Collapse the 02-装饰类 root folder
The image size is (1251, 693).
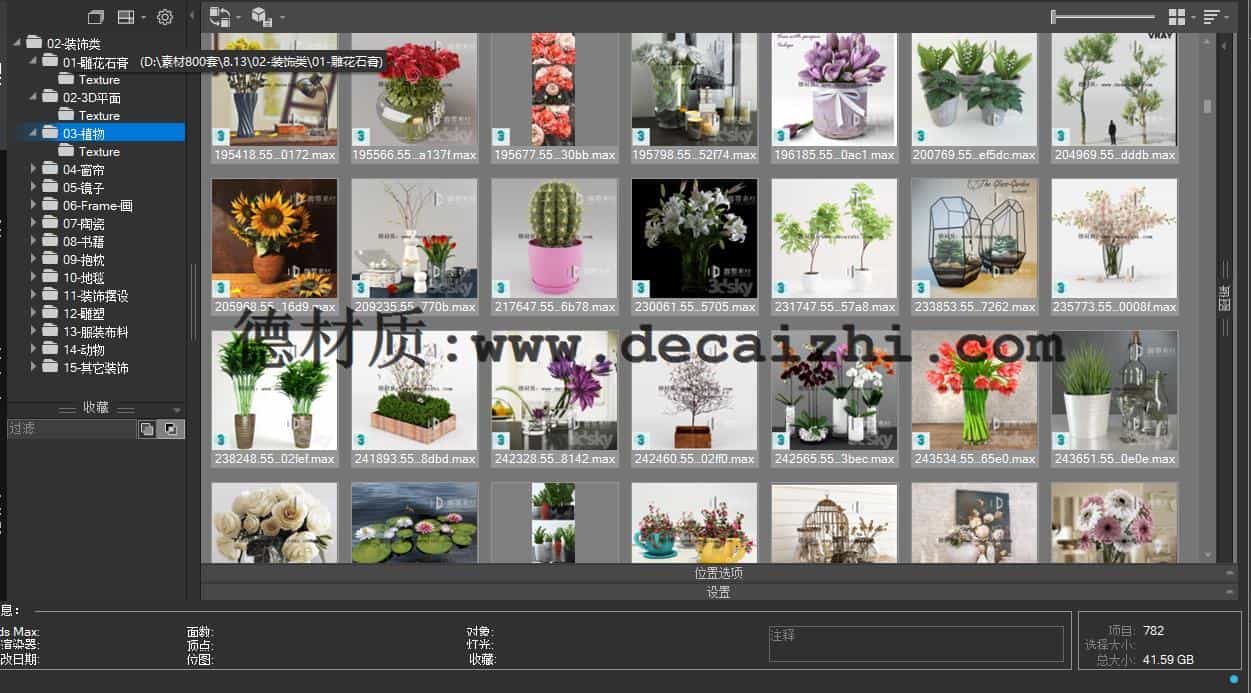point(16,43)
